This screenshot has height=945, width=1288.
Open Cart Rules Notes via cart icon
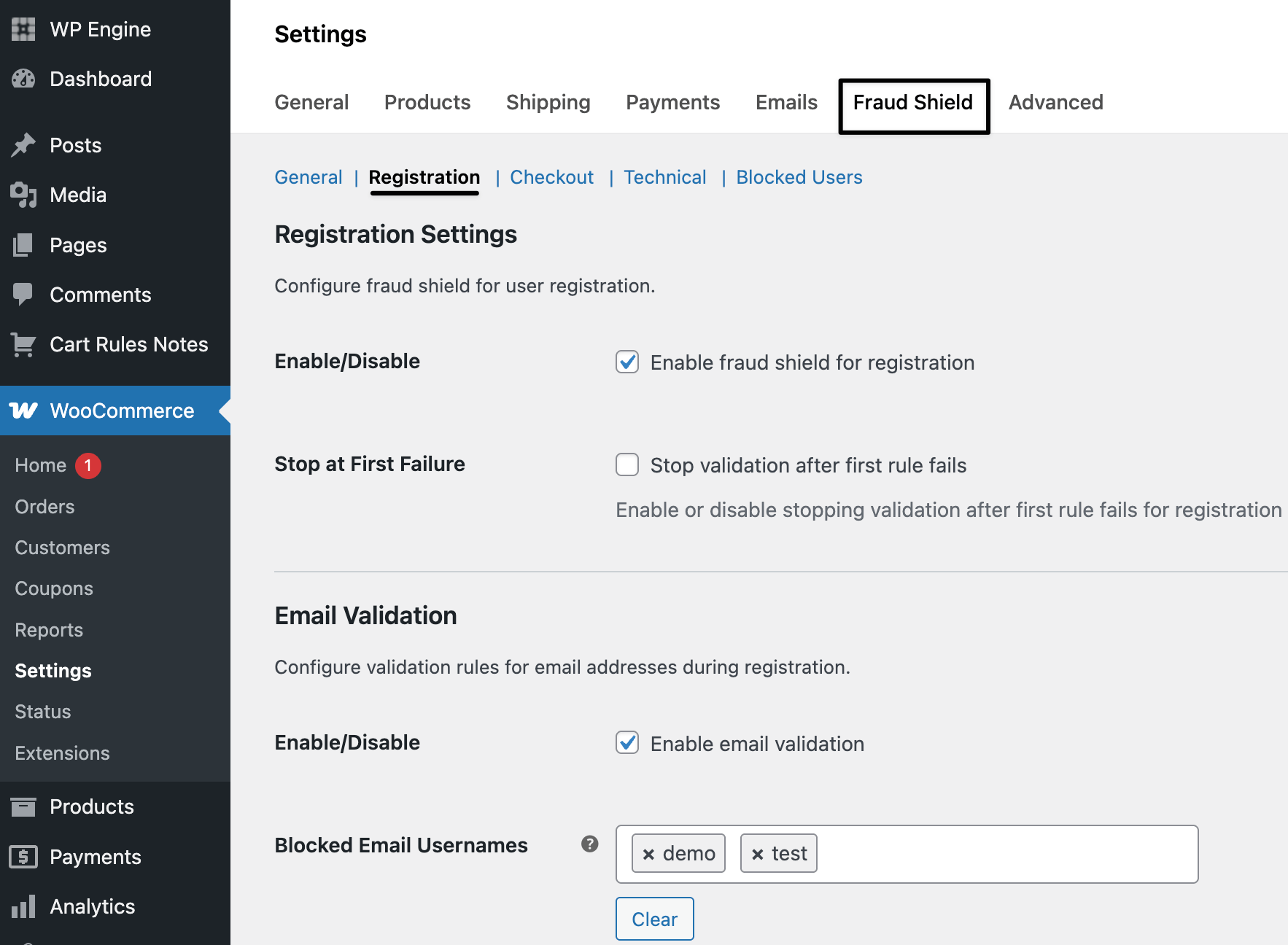(x=23, y=344)
